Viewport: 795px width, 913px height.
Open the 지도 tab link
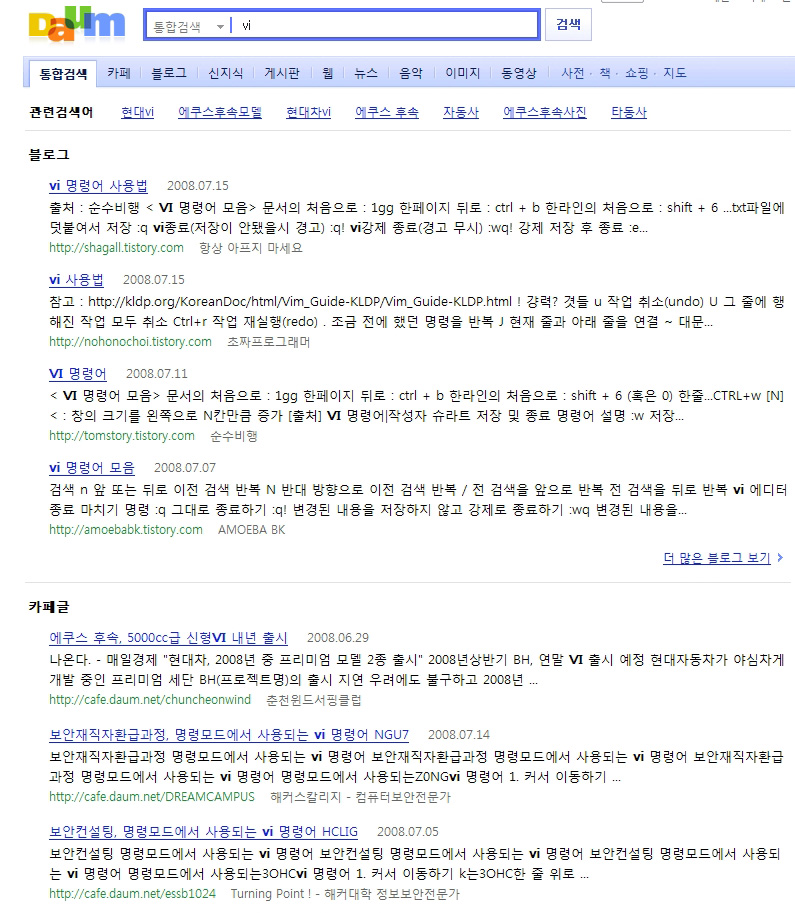point(675,73)
